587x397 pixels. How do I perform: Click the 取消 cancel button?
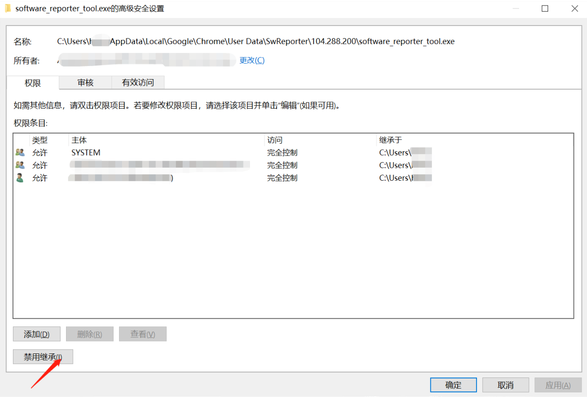505,385
